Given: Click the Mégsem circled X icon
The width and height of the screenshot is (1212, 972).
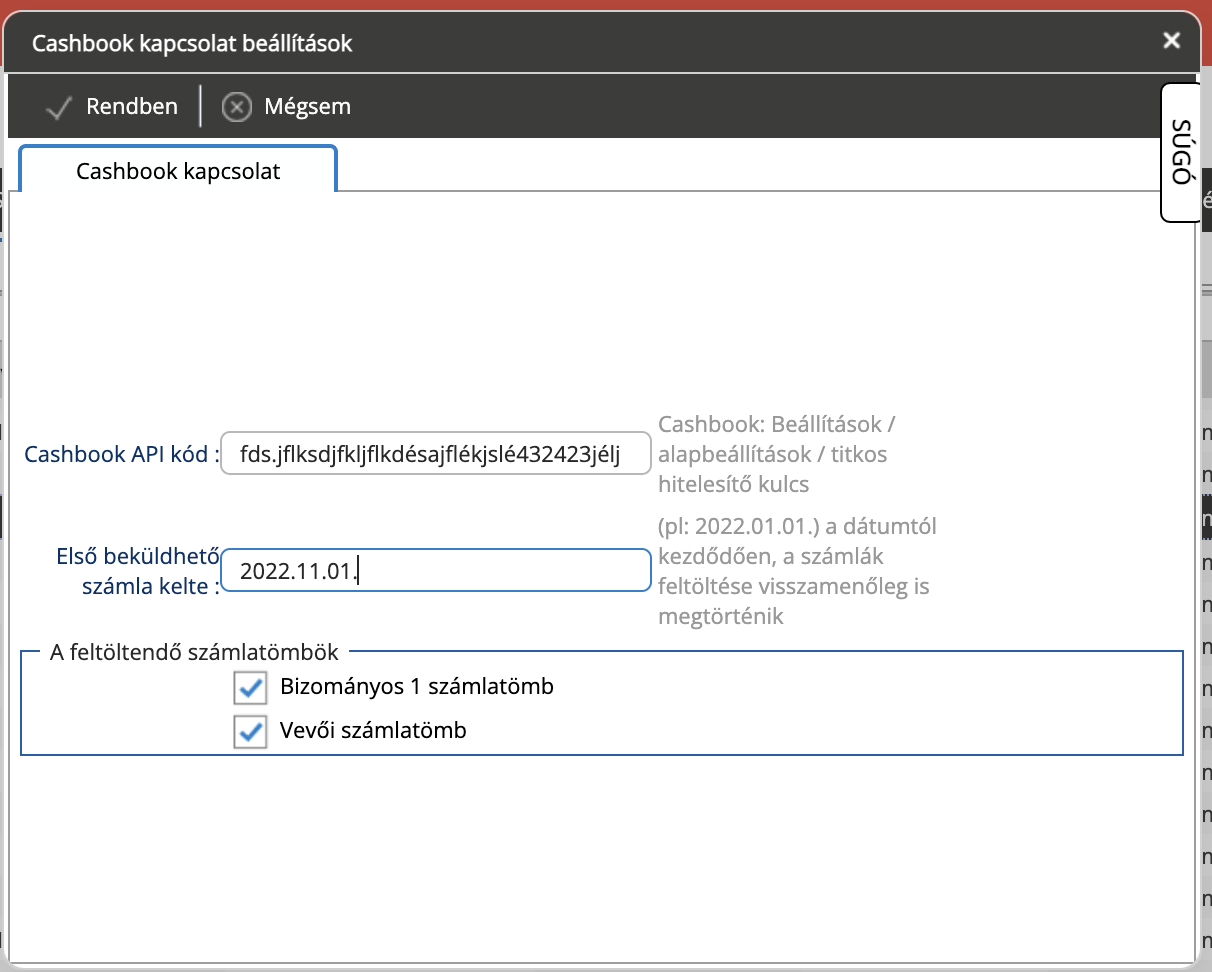Looking at the screenshot, I should pos(236,107).
